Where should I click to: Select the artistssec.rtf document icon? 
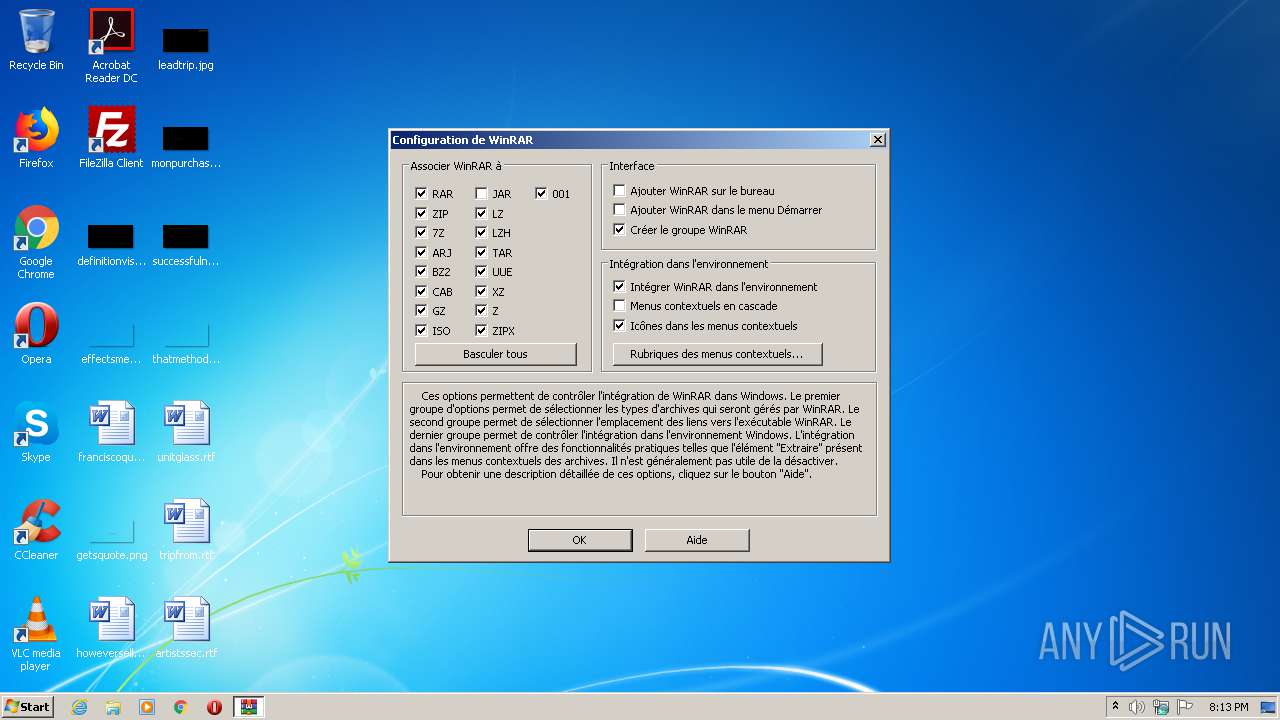coord(186,628)
